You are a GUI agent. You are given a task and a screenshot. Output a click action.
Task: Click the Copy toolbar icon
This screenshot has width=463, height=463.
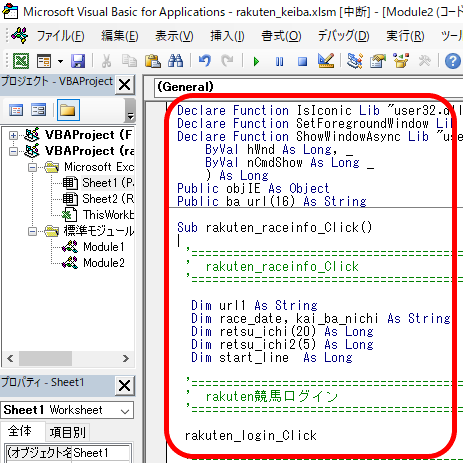click(129, 61)
